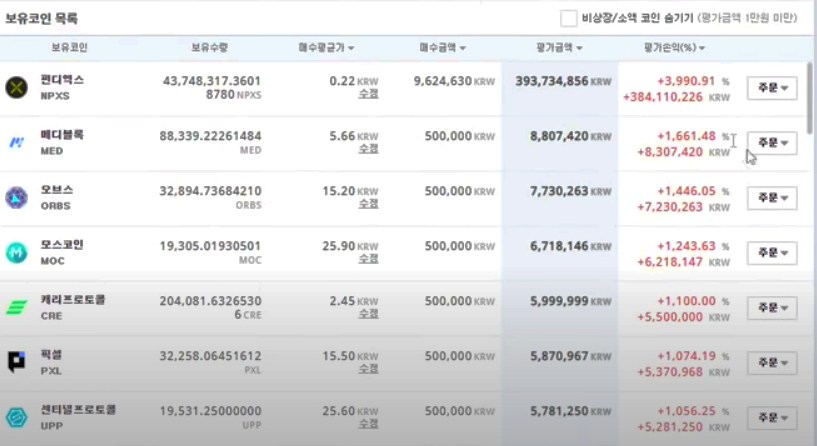Click the 88,339.22261484 MED quantity
817x446 pixels.
point(211,142)
